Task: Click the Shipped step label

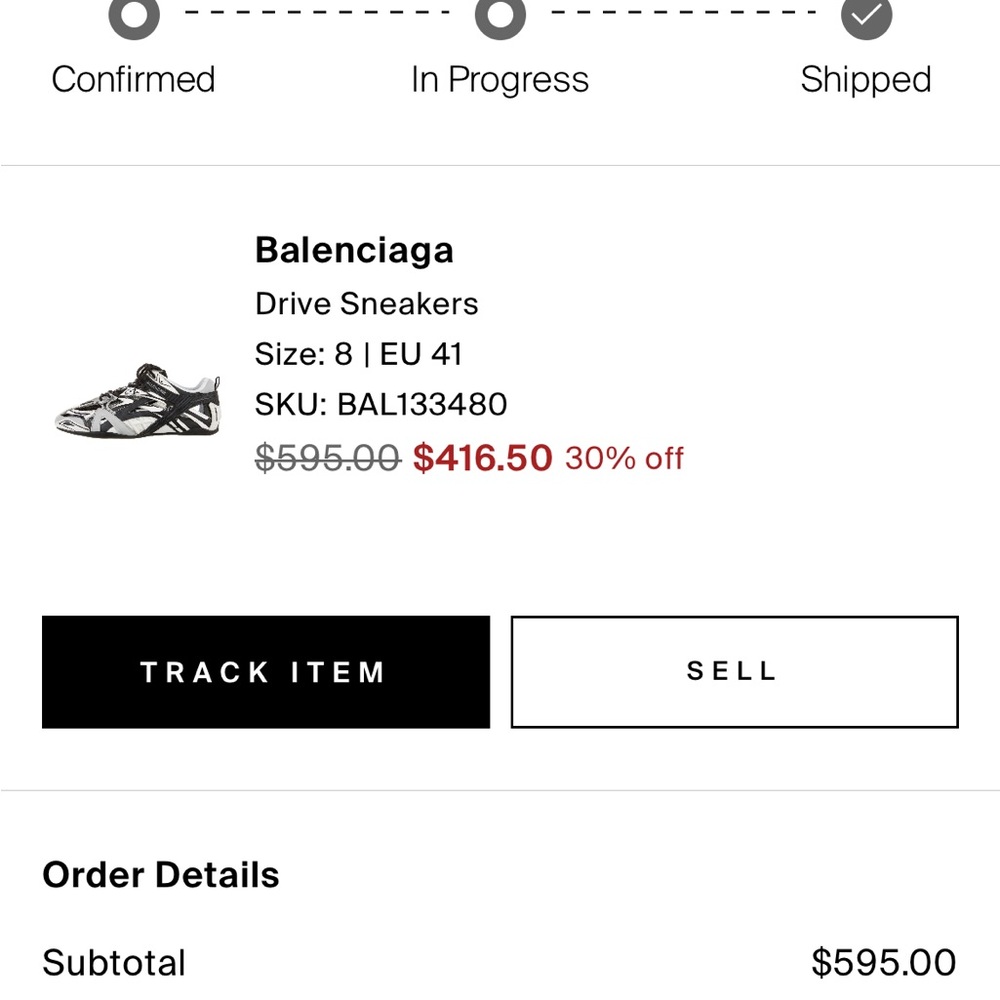Action: pos(866,80)
